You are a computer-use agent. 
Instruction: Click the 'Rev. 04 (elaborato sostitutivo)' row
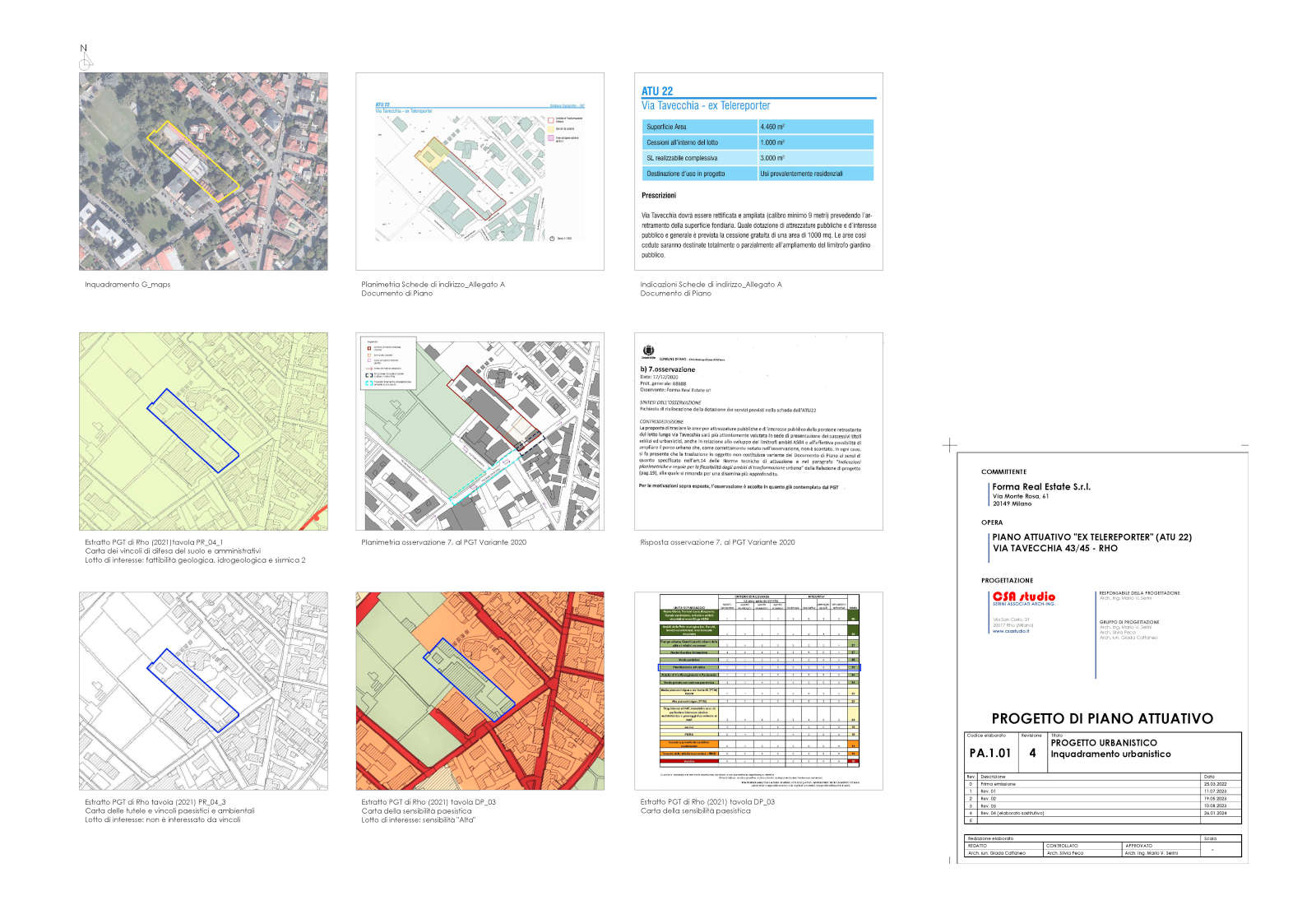[1102, 813]
